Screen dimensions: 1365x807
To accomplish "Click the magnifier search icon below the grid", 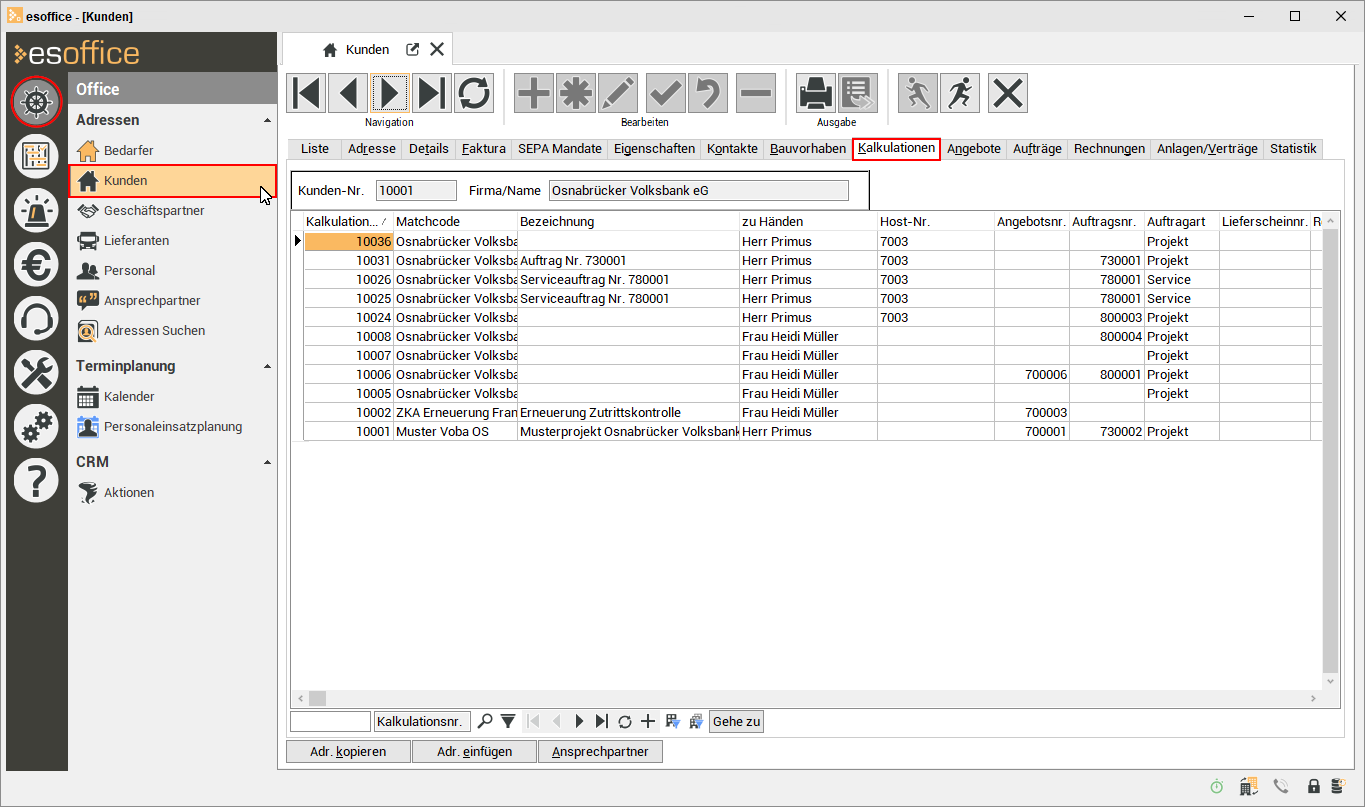I will pyautogui.click(x=485, y=721).
